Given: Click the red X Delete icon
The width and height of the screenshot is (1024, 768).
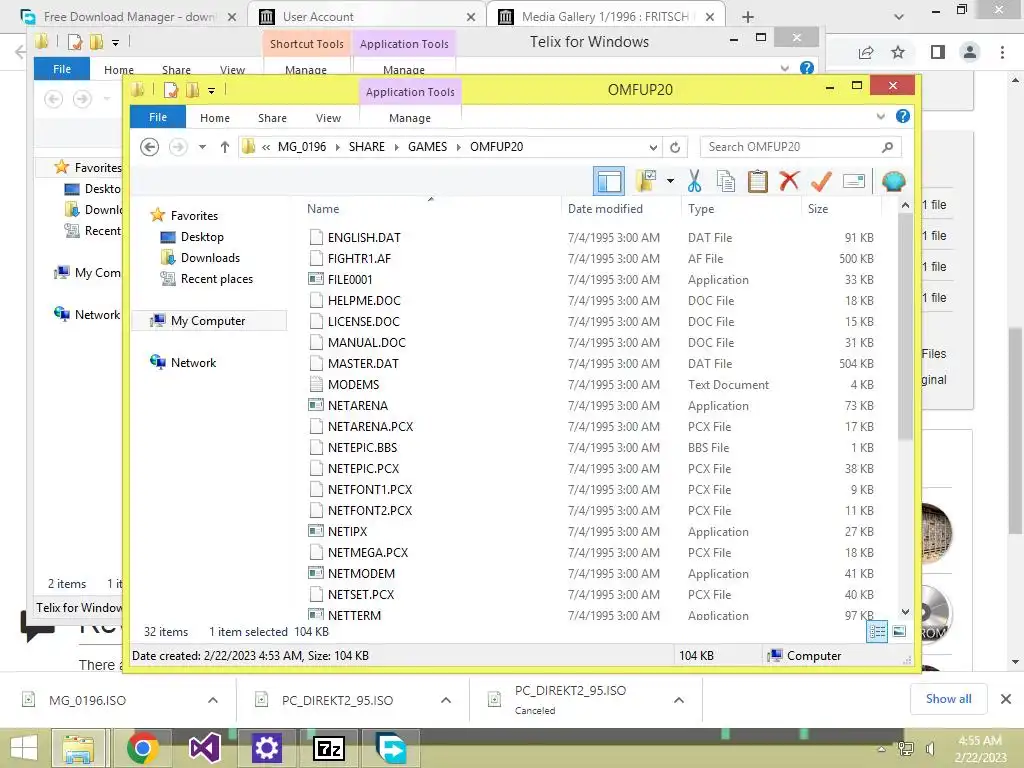Looking at the screenshot, I should [789, 181].
